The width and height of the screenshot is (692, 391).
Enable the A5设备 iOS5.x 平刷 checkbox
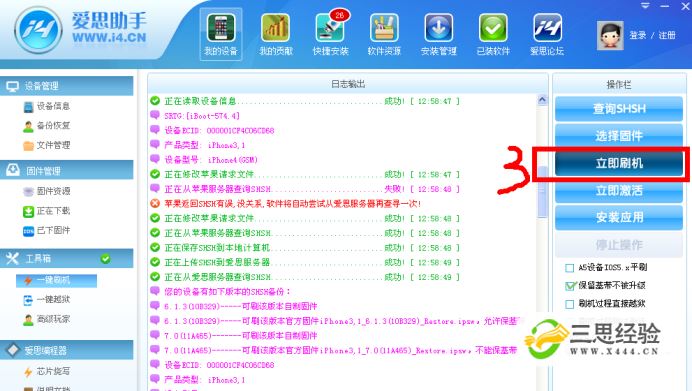coord(569,268)
